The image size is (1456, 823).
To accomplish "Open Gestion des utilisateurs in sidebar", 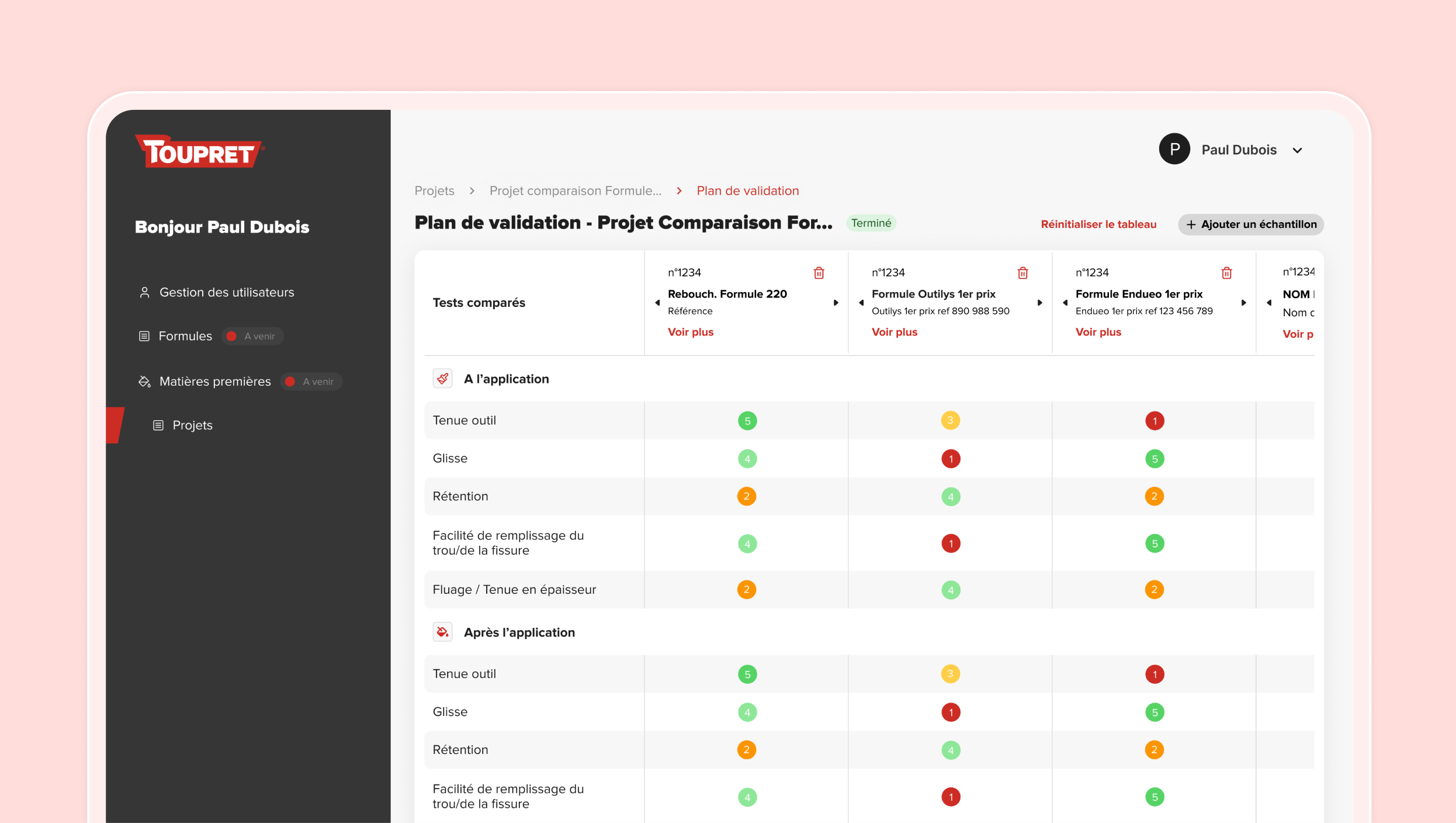I will pyautogui.click(x=227, y=292).
